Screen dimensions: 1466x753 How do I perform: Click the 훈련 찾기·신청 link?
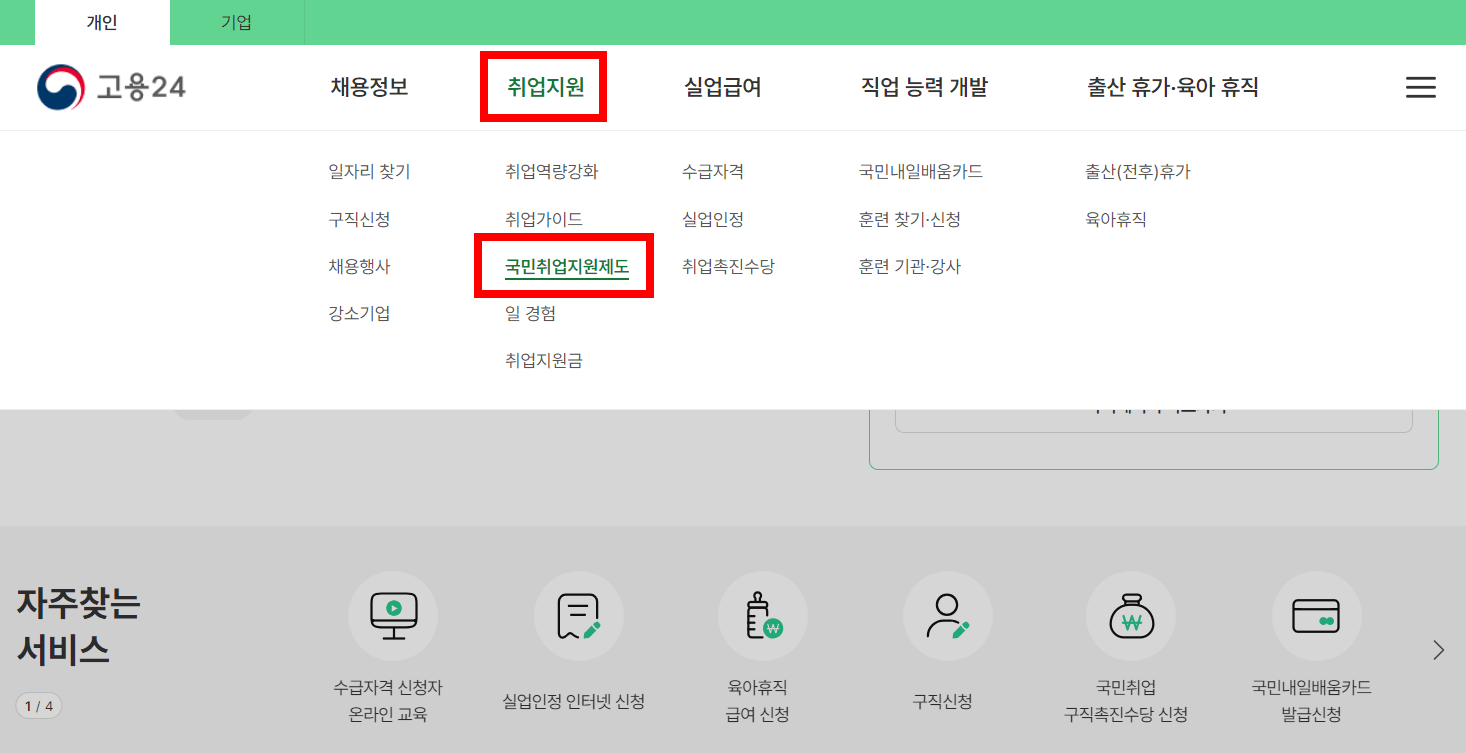coord(908,219)
